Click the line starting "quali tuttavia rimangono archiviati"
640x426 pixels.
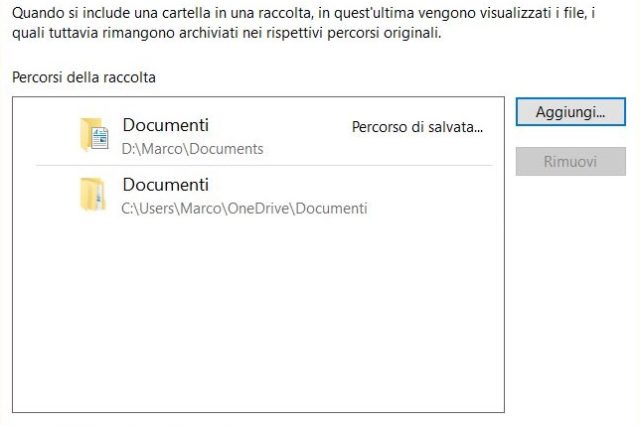(x=226, y=33)
